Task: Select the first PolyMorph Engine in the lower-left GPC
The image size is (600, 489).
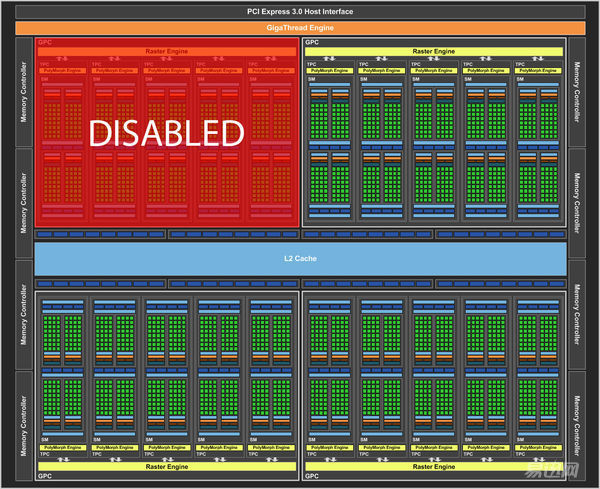Action: click(x=62, y=447)
